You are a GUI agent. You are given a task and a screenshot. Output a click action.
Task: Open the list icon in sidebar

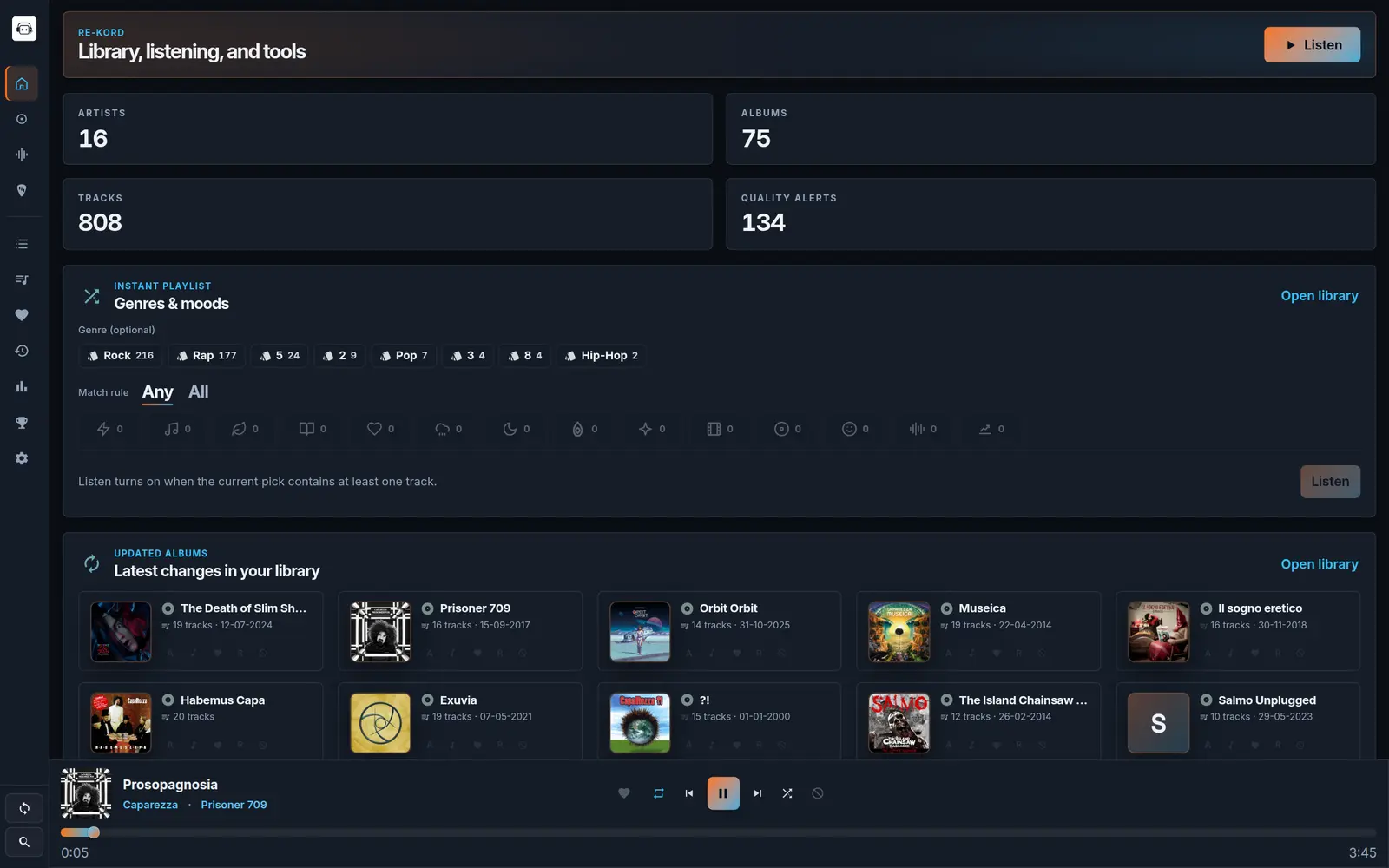pos(22,244)
